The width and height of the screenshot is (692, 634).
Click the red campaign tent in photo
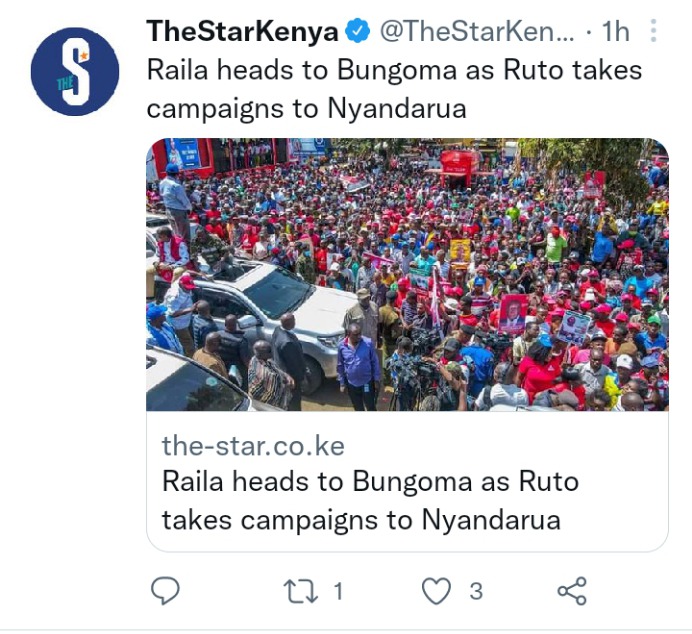[459, 168]
